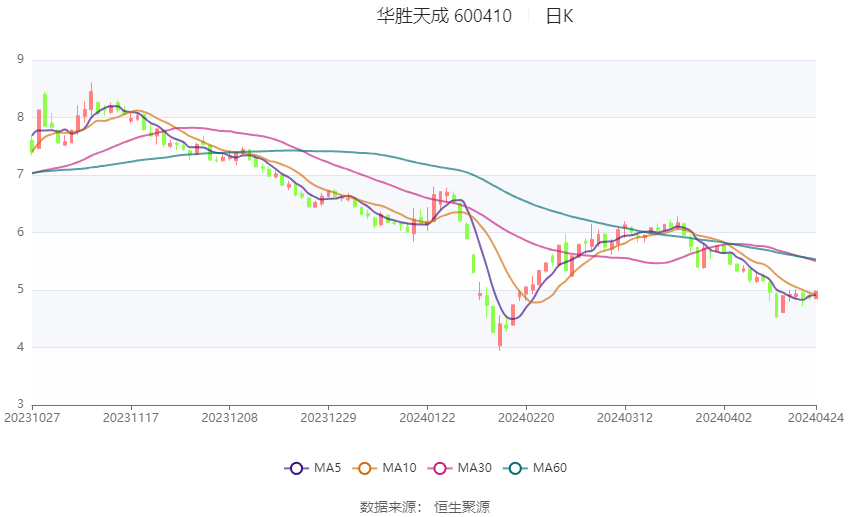
Task: Toggle the MA10 orange legend marker
Action: 364,468
